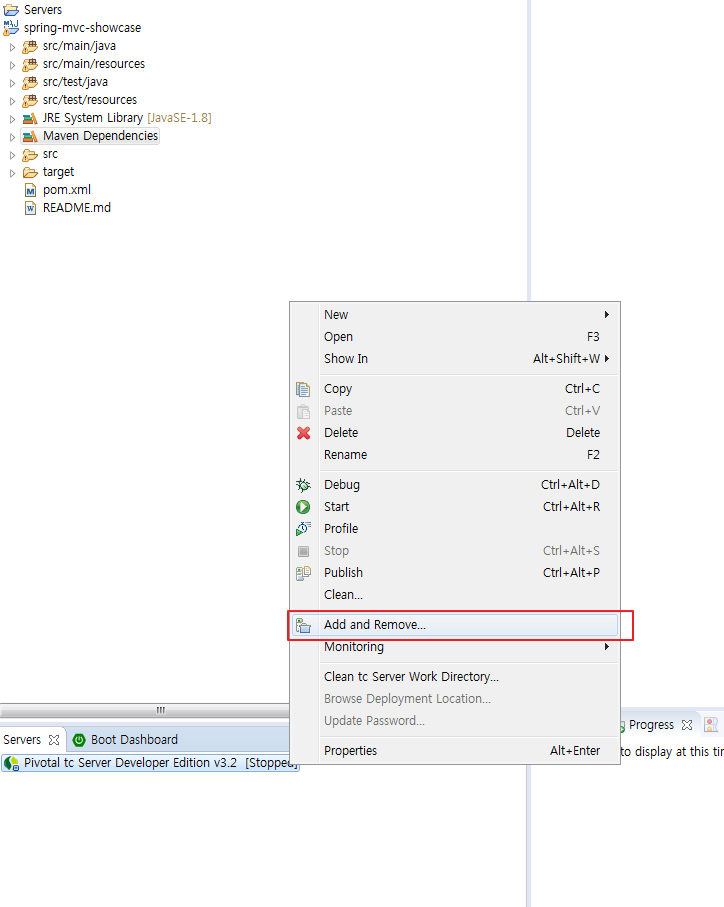Screen dimensions: 724x907
Task: Select Publish in the context menu
Action: click(x=455, y=573)
